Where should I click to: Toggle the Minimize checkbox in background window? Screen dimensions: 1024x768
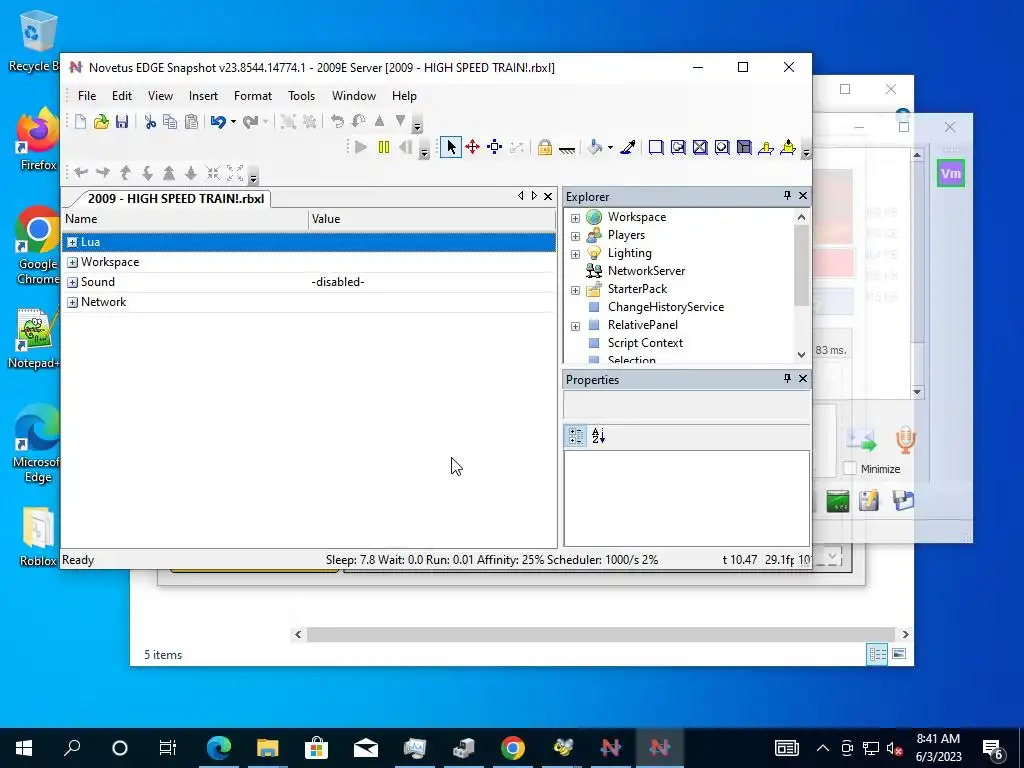tap(850, 468)
